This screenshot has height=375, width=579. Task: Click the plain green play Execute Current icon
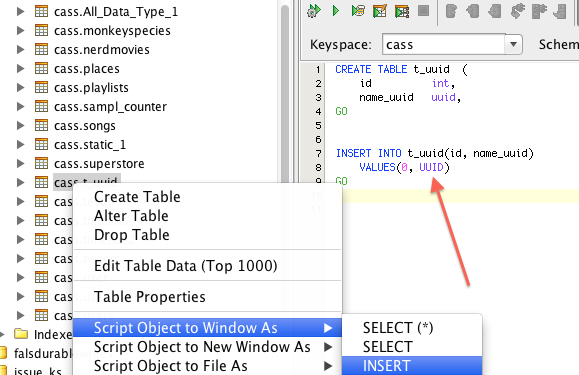click(x=336, y=11)
